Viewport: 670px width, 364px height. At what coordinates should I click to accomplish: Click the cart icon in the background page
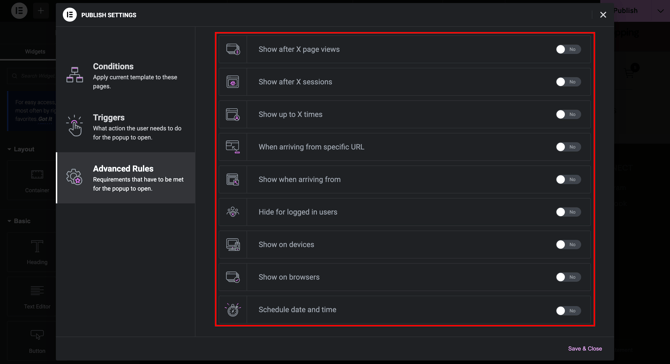pos(630,72)
